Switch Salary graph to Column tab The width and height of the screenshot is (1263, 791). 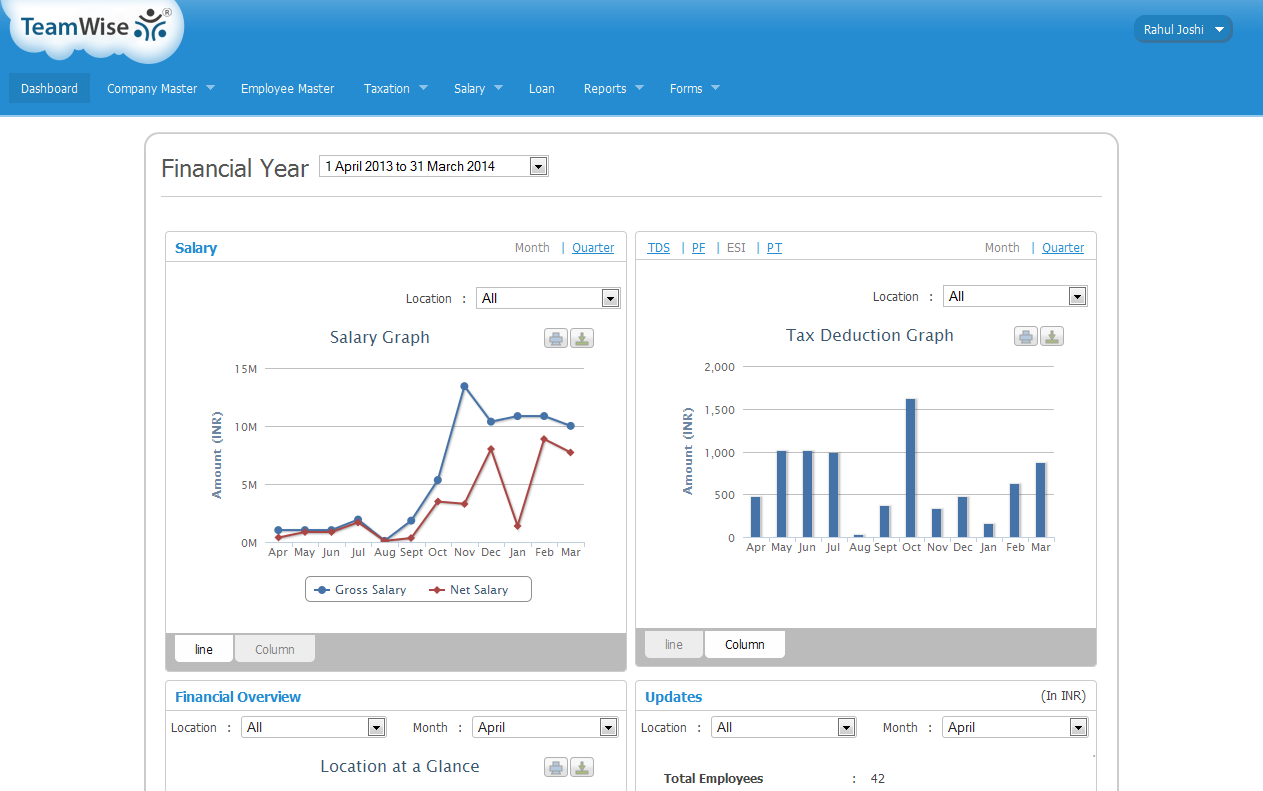coord(274,649)
